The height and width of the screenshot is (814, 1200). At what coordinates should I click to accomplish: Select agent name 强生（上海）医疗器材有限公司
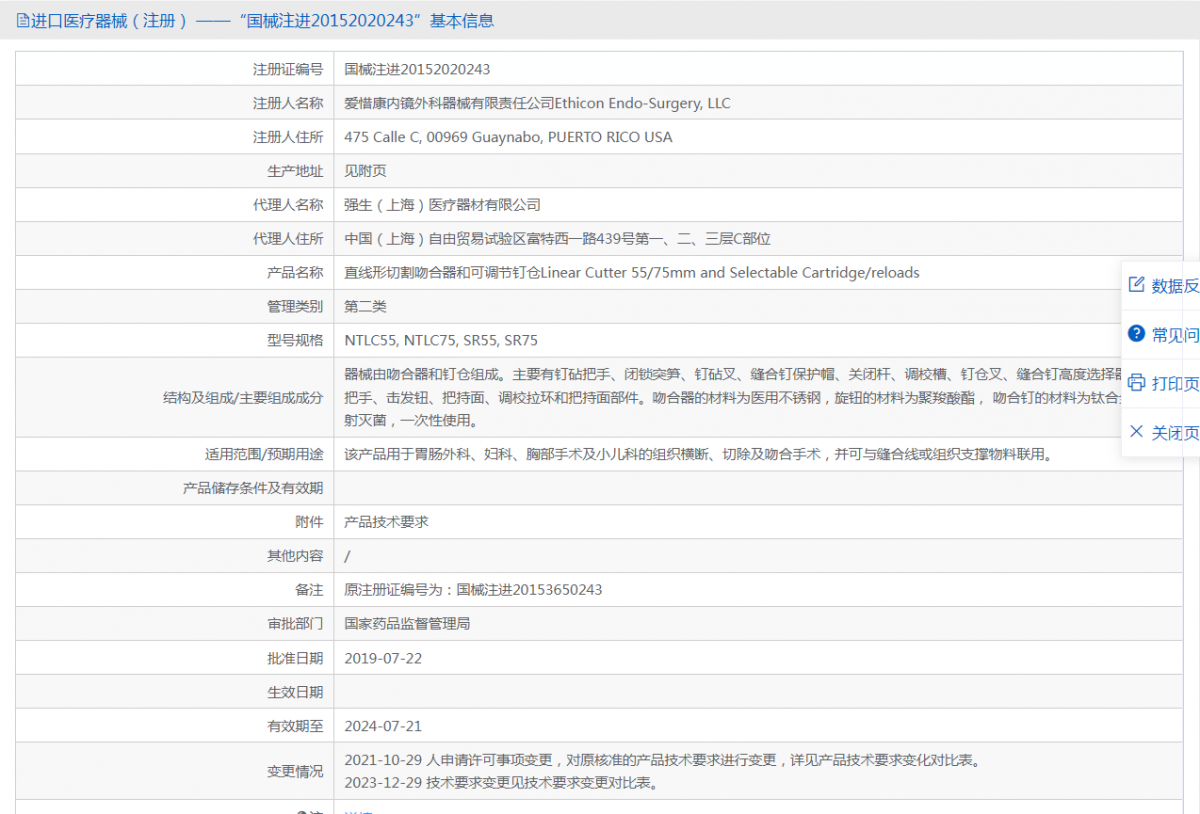click(x=442, y=205)
